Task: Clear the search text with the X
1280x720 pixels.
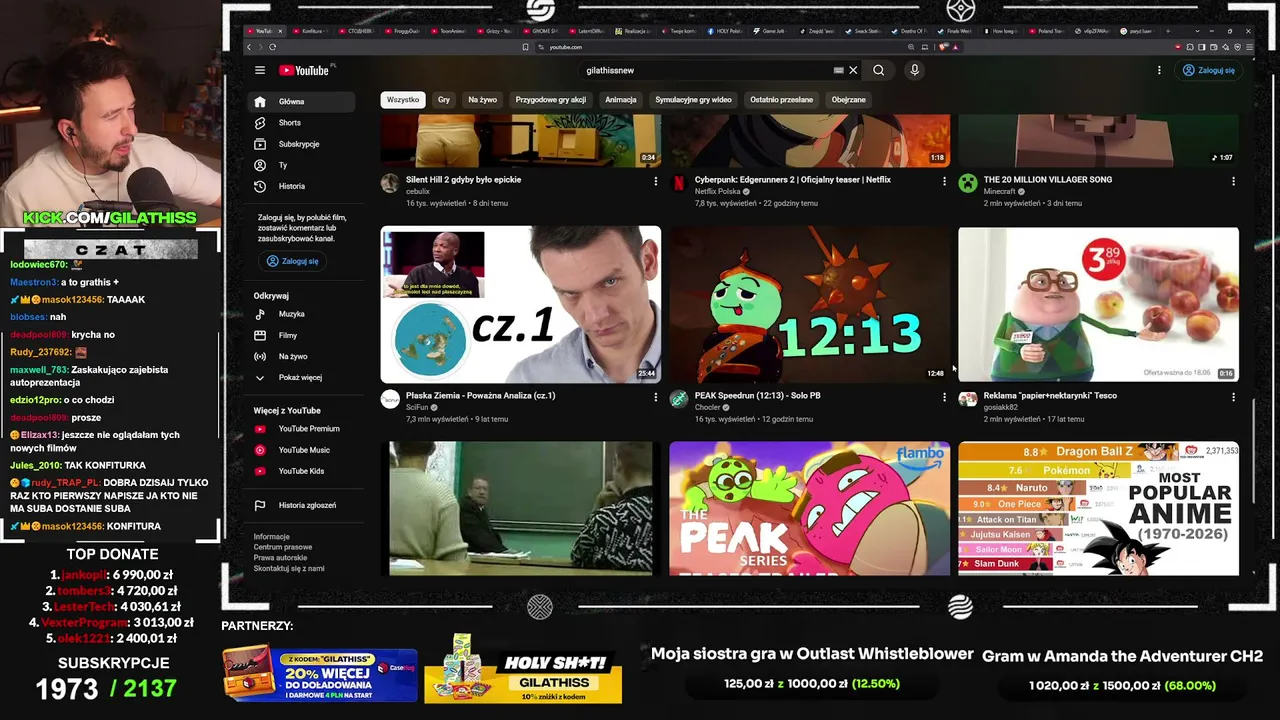Action: click(x=853, y=70)
